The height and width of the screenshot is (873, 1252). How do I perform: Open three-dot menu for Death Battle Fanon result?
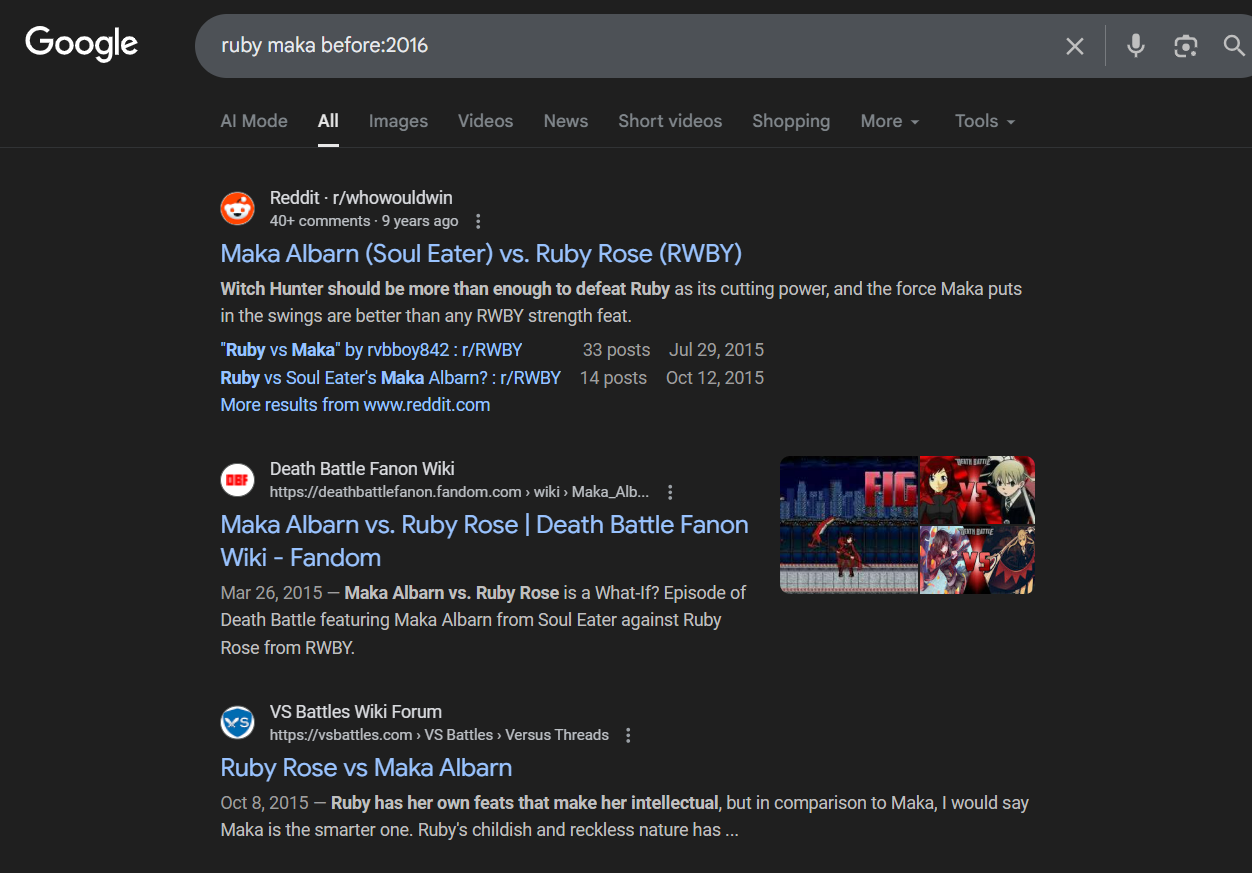click(670, 492)
